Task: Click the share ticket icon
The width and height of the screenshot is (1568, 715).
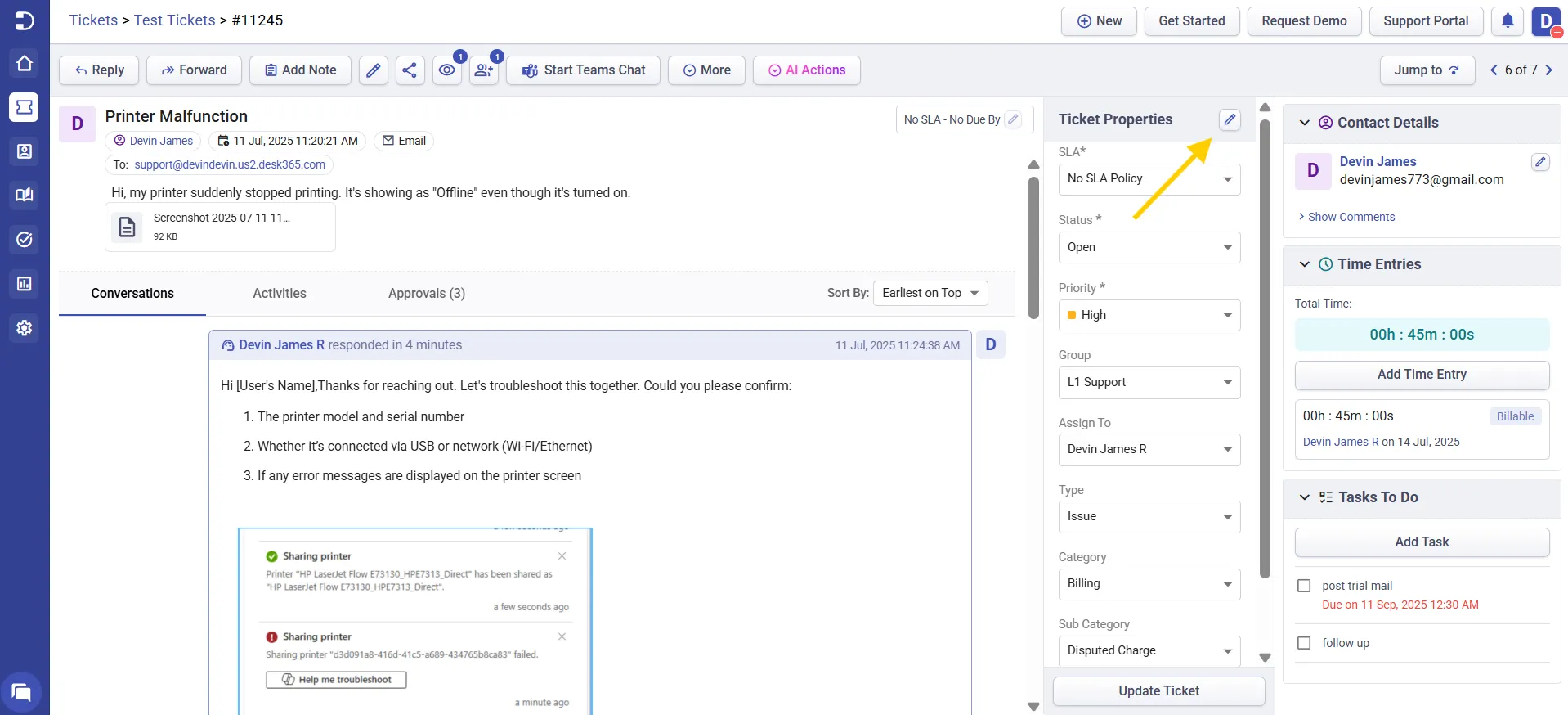Action: tap(410, 70)
